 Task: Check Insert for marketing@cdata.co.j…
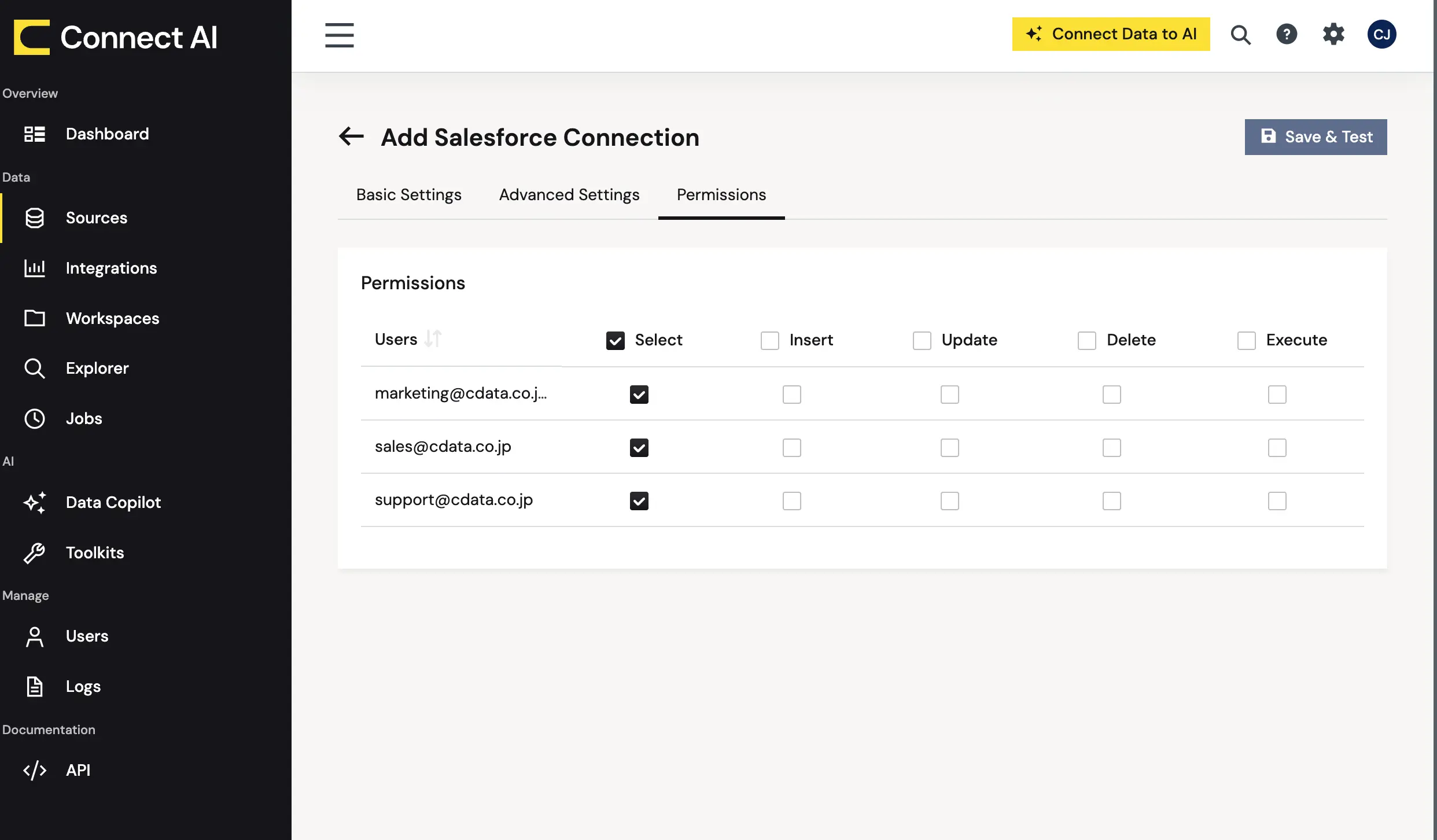tap(792, 395)
